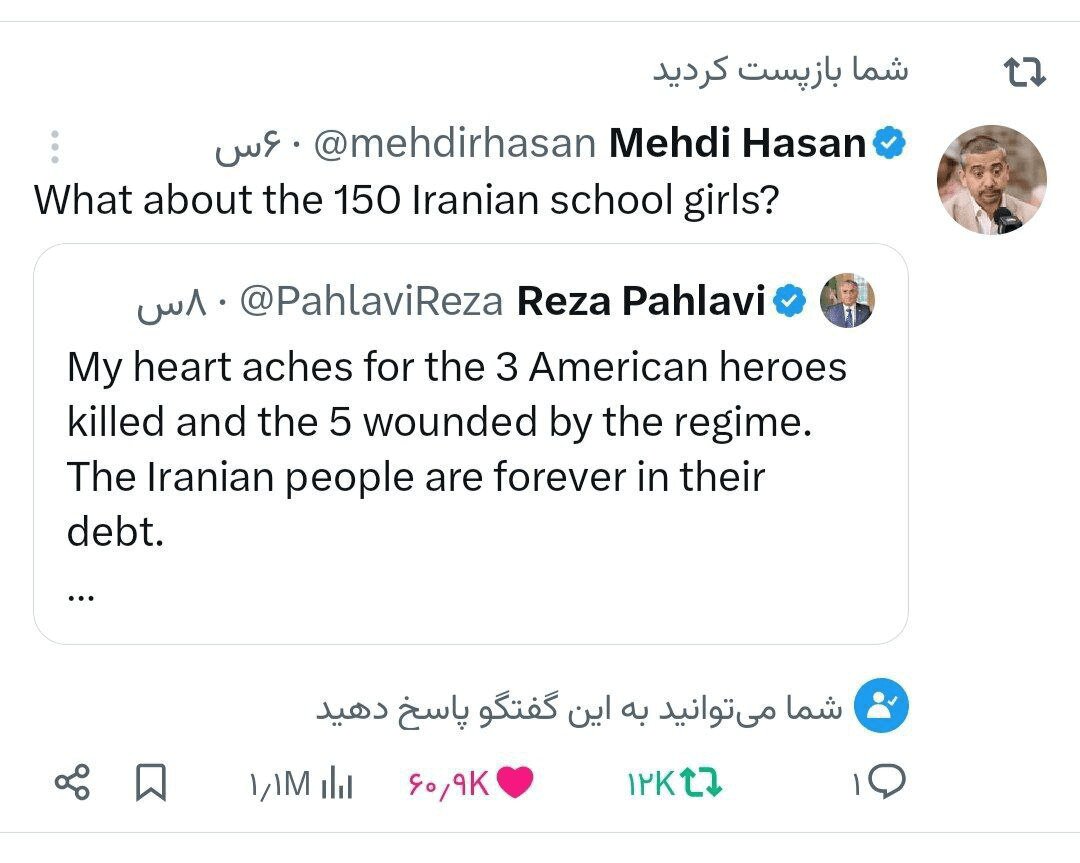The height and width of the screenshot is (863, 1080).
Task: Bookmark this post
Action: pos(151,782)
